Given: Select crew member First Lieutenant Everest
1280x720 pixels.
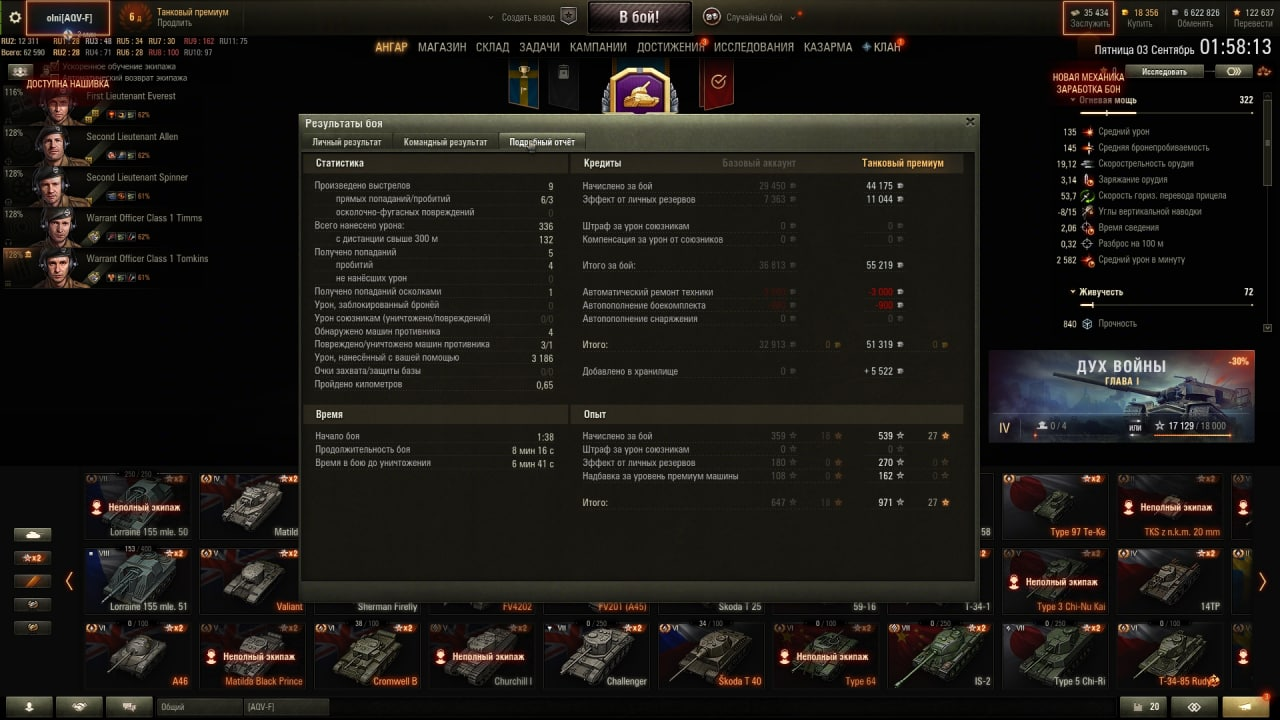Looking at the screenshot, I should point(104,105).
